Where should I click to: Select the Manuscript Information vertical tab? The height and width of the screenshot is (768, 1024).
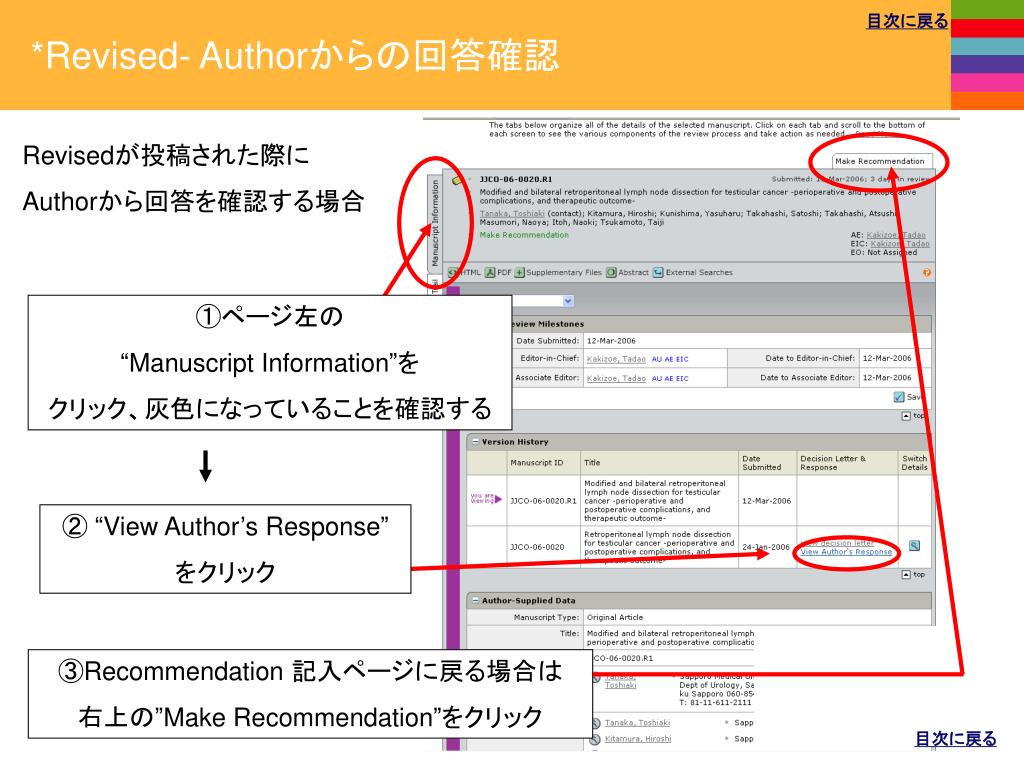pyautogui.click(x=435, y=223)
